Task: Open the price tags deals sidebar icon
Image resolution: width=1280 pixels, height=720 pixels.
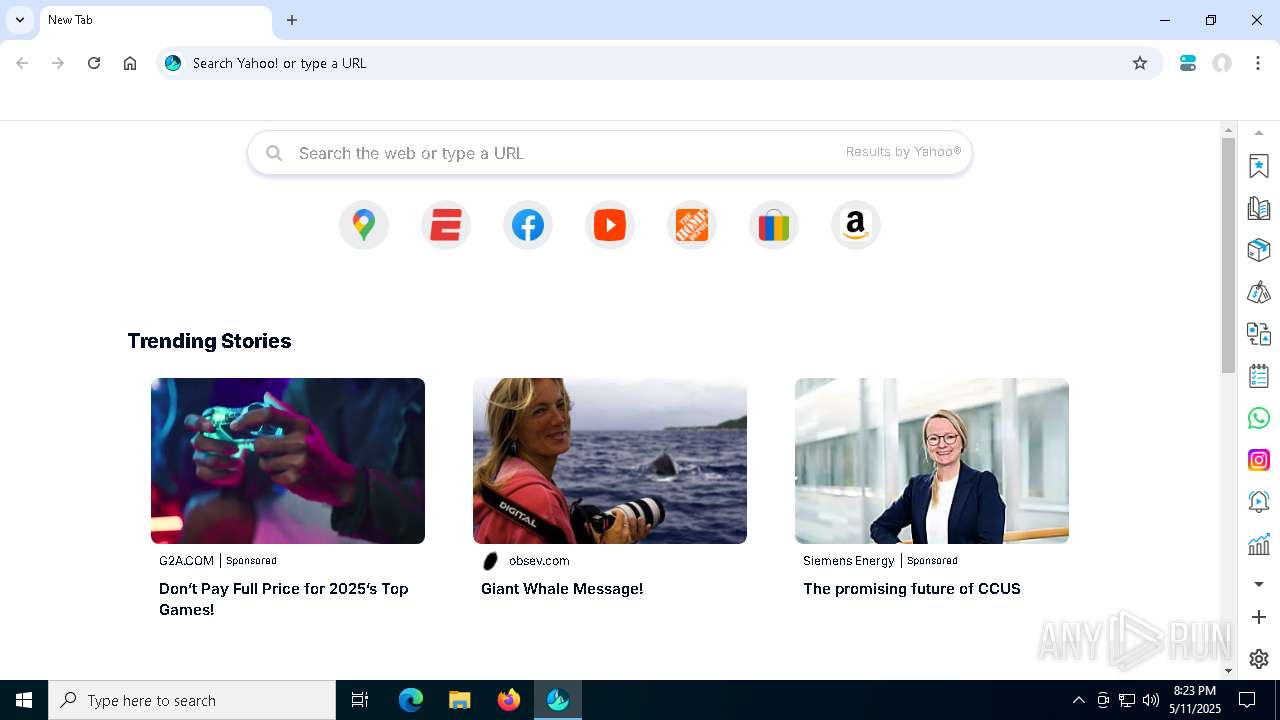Action: click(x=1259, y=292)
